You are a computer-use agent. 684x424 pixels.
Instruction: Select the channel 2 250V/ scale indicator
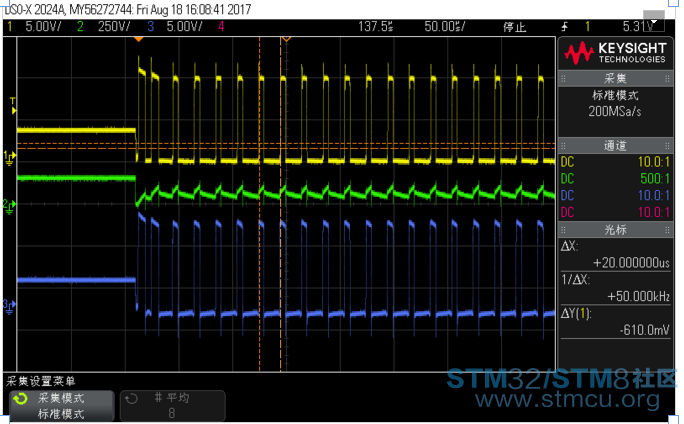[x=104, y=27]
